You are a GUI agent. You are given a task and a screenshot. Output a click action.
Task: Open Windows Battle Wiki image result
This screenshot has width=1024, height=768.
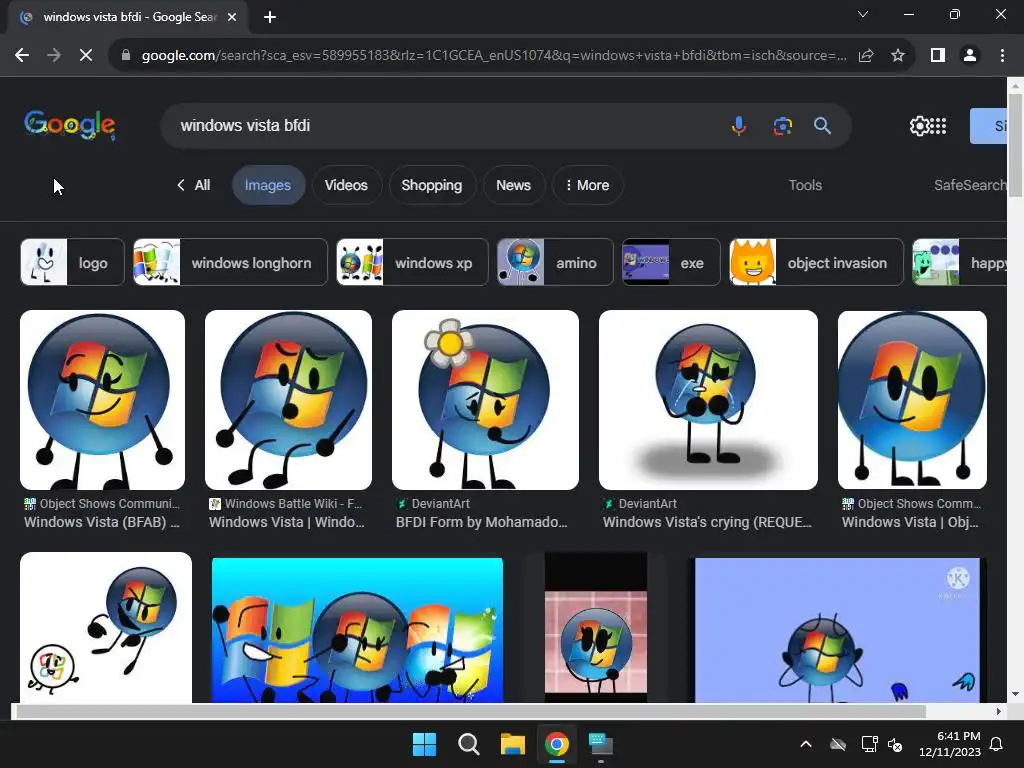pyautogui.click(x=288, y=400)
